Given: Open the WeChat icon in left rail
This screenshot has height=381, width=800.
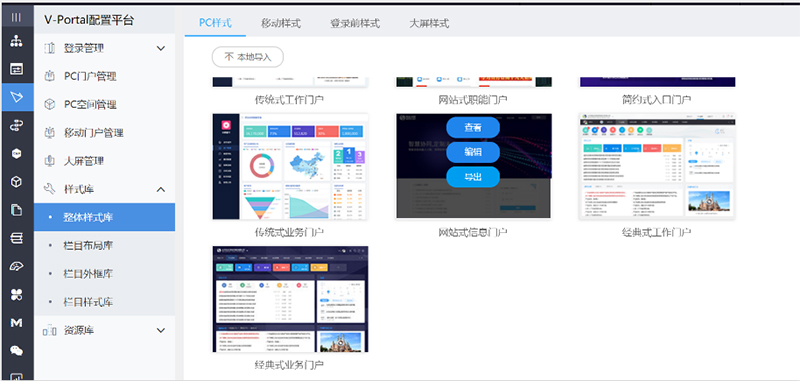Looking at the screenshot, I should 16,350.
